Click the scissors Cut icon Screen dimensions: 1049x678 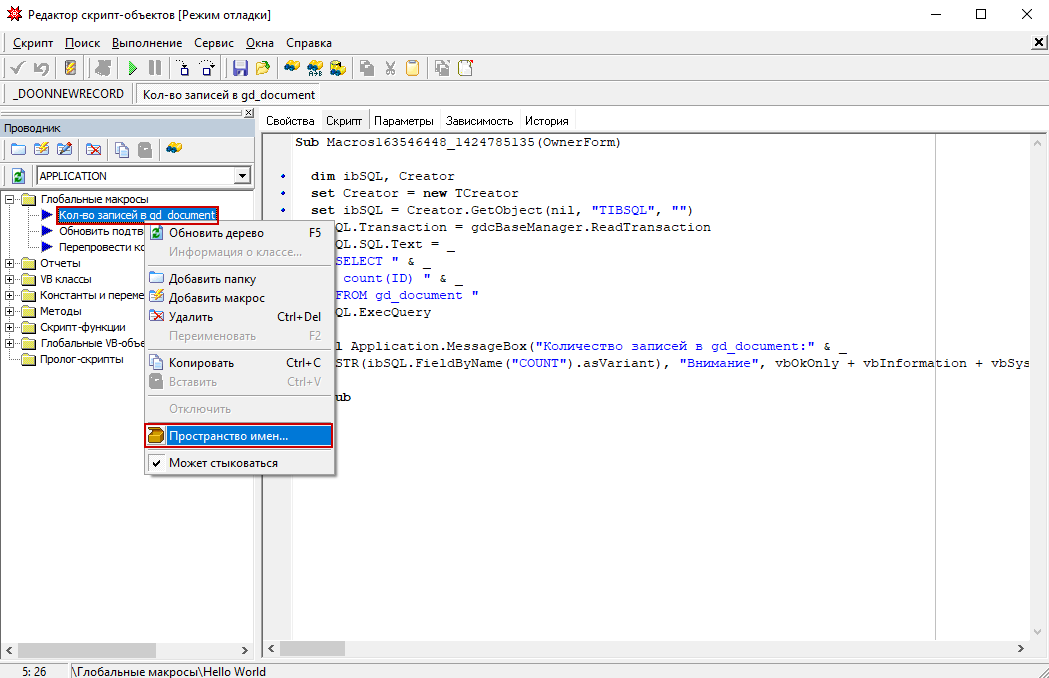(390, 68)
